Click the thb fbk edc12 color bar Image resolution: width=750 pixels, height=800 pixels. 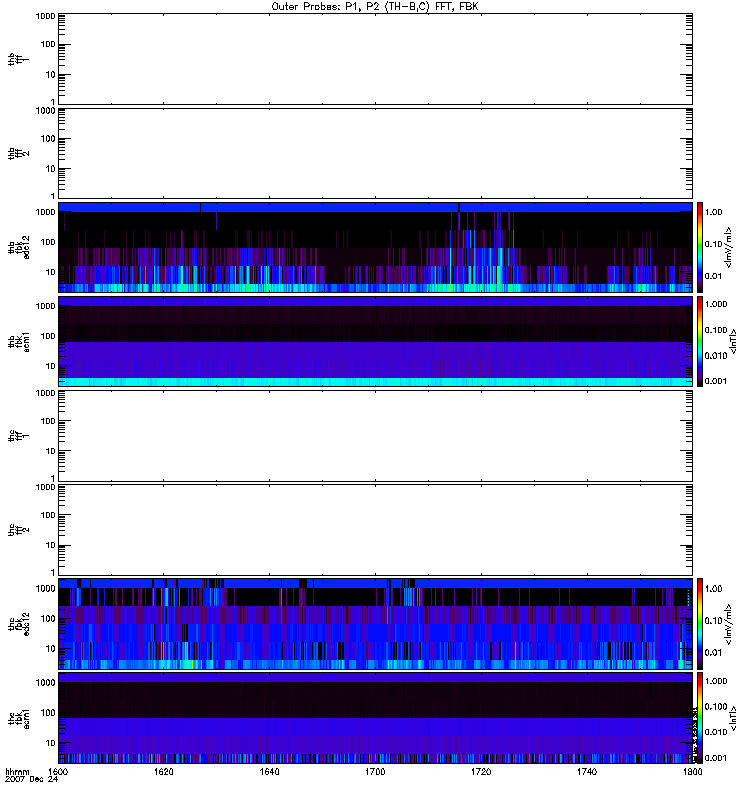(700, 247)
